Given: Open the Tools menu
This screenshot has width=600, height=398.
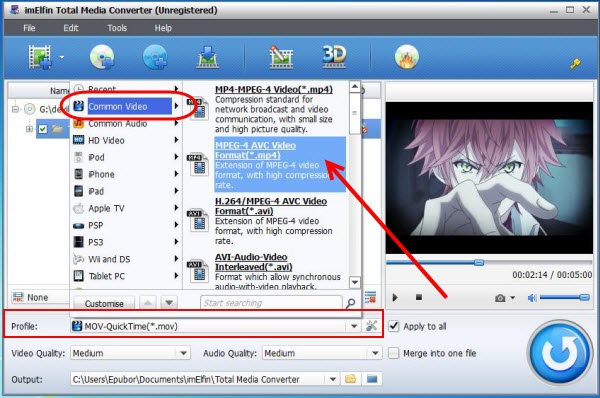Looking at the screenshot, I should click(117, 28).
